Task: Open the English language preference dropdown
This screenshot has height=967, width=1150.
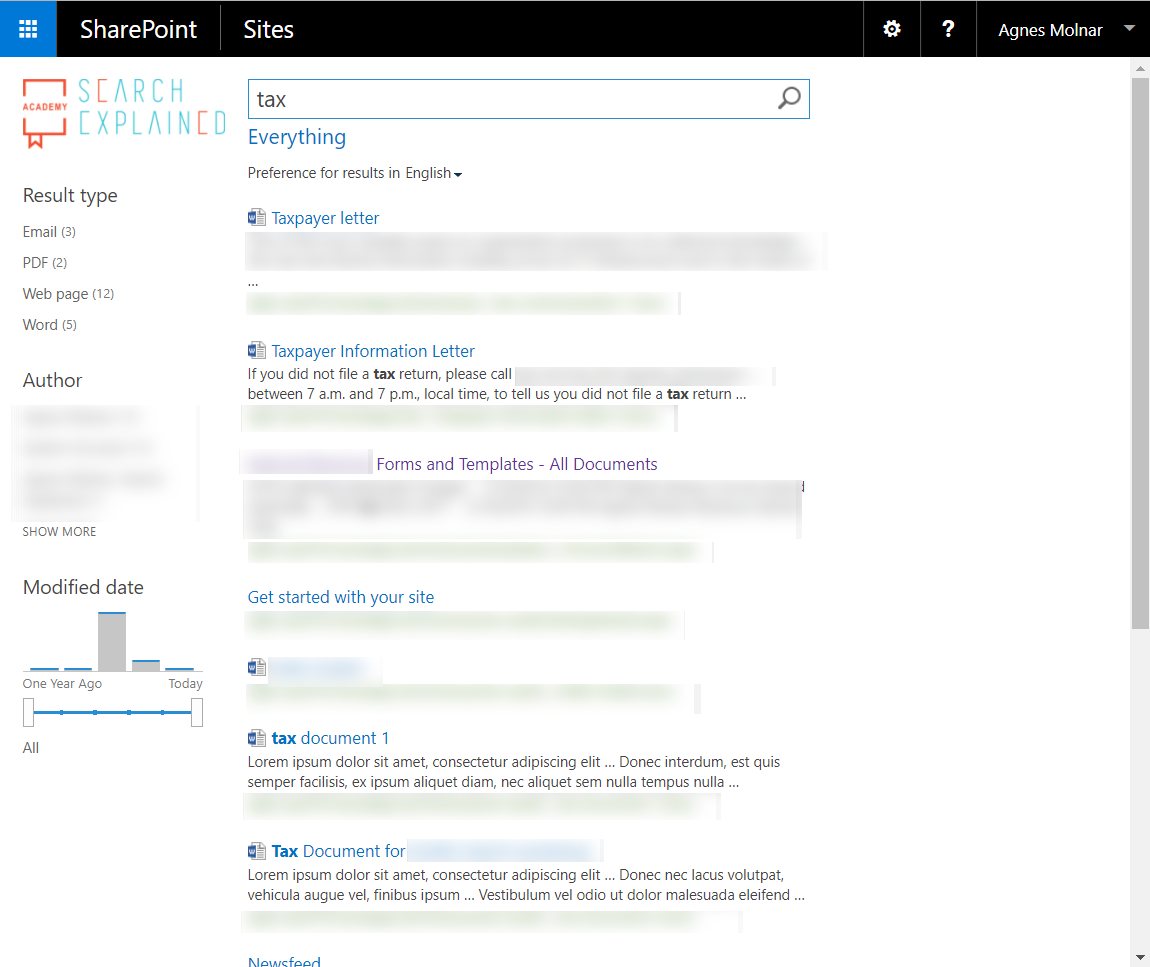Action: pos(433,173)
